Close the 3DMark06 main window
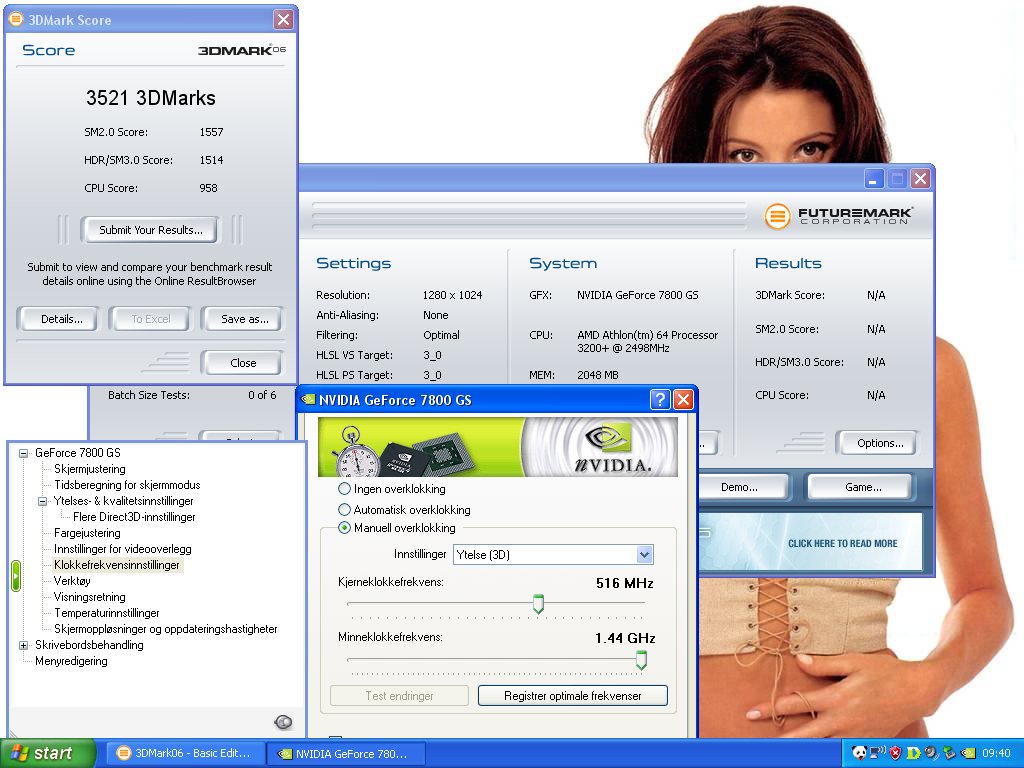 [x=920, y=178]
